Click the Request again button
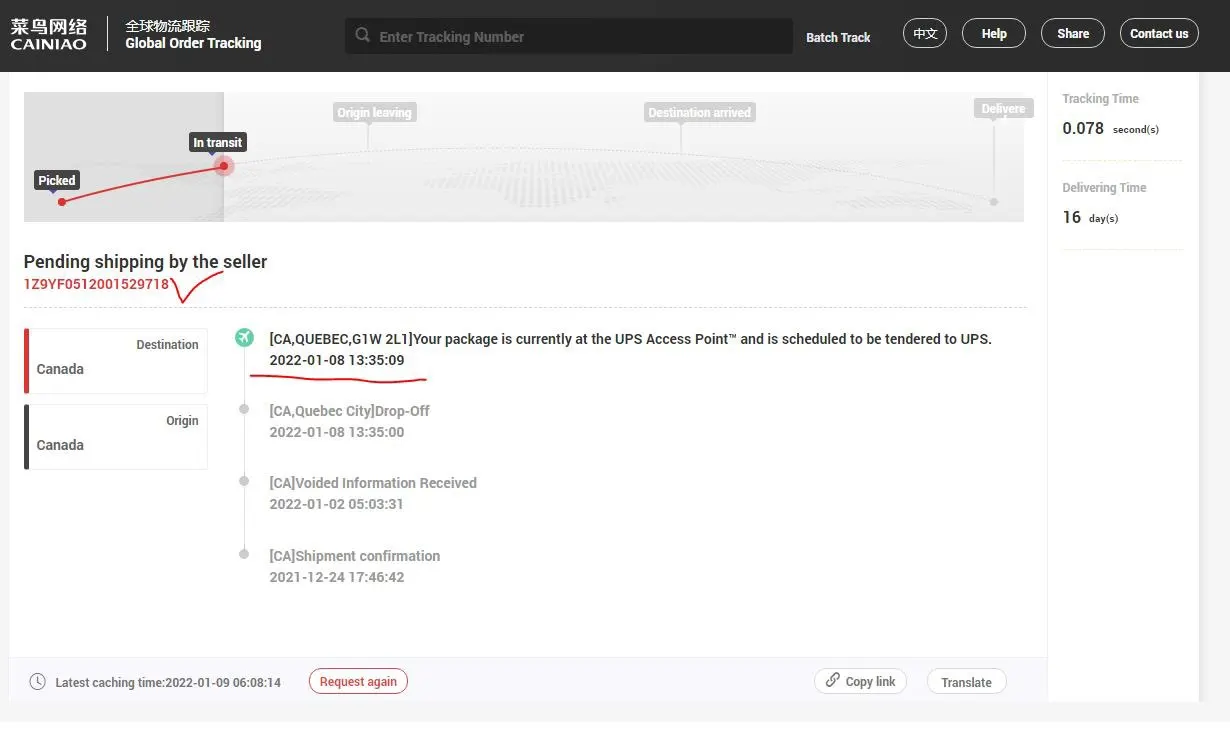 358,681
